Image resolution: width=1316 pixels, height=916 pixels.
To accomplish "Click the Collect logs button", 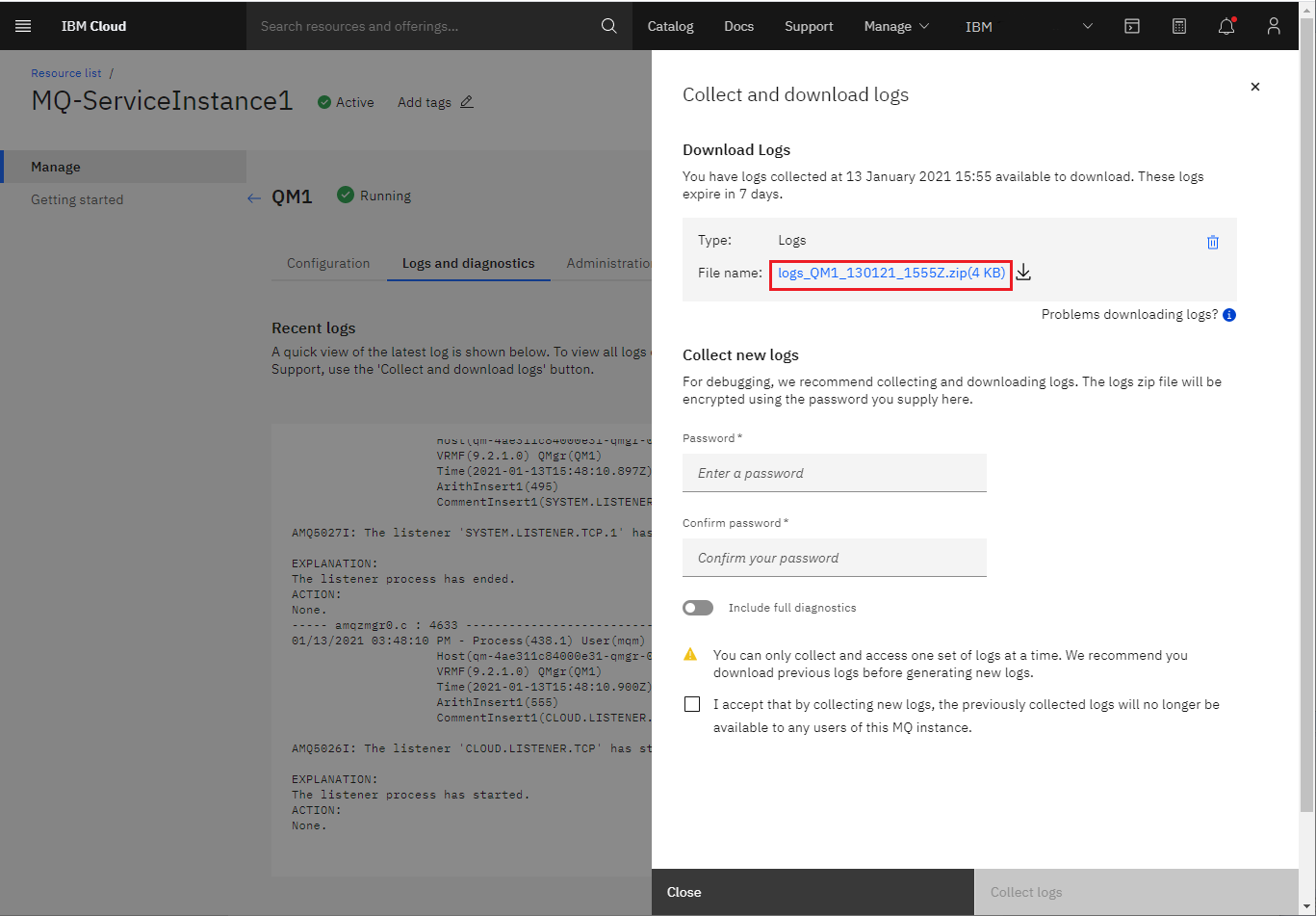I will (1137, 892).
